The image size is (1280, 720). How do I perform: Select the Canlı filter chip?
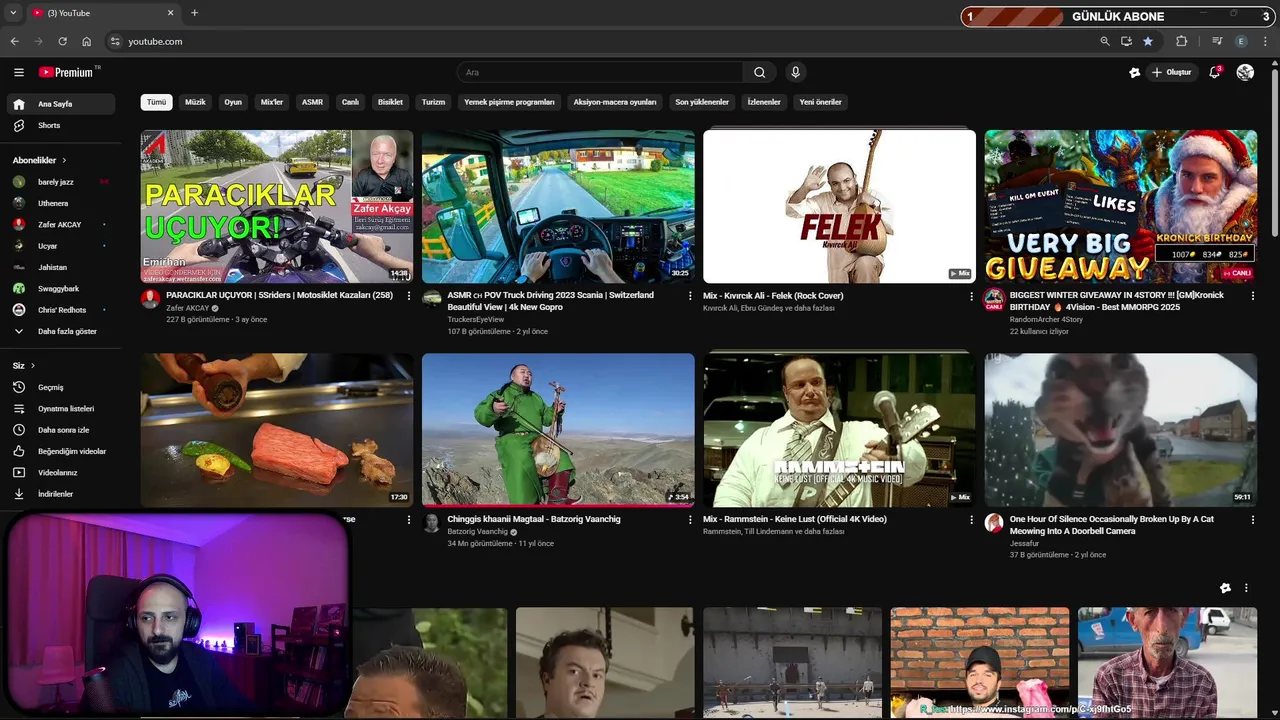pyautogui.click(x=350, y=102)
